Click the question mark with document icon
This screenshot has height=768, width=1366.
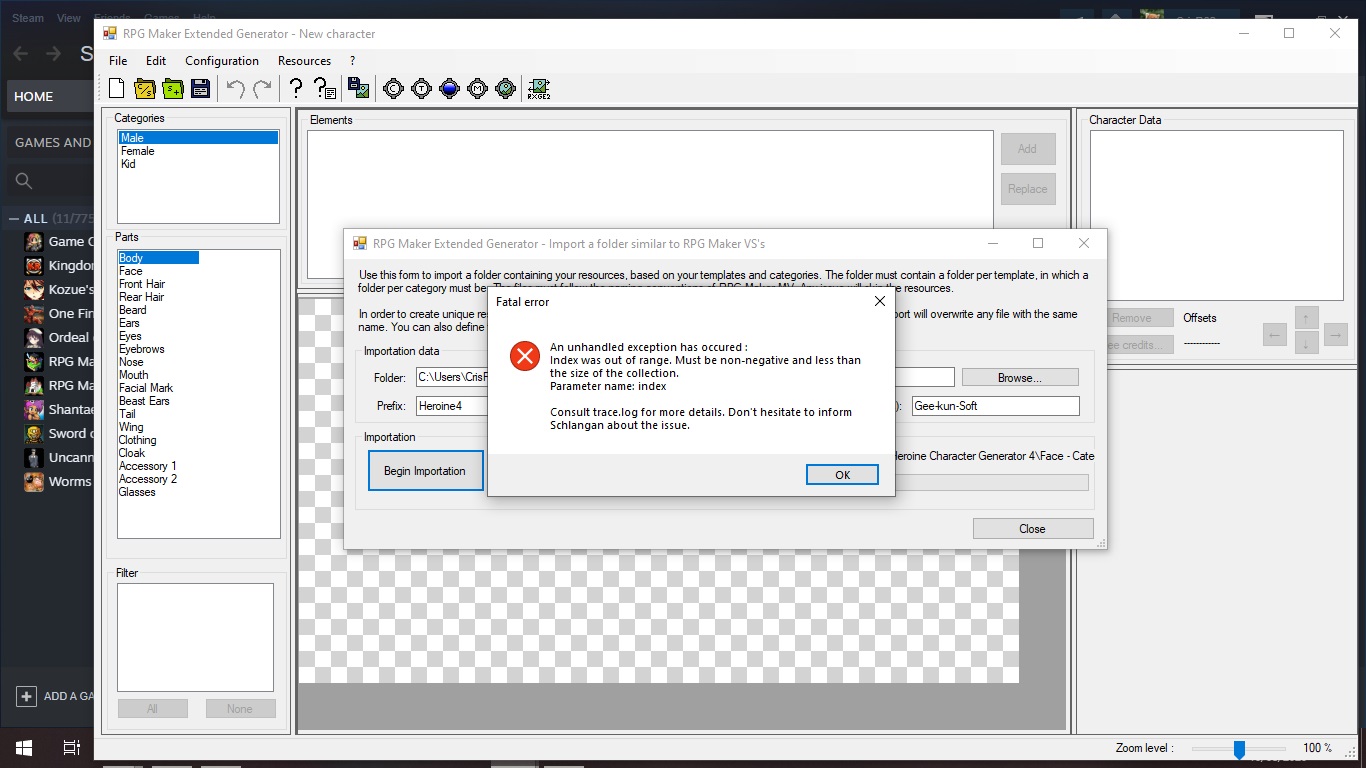tap(324, 88)
